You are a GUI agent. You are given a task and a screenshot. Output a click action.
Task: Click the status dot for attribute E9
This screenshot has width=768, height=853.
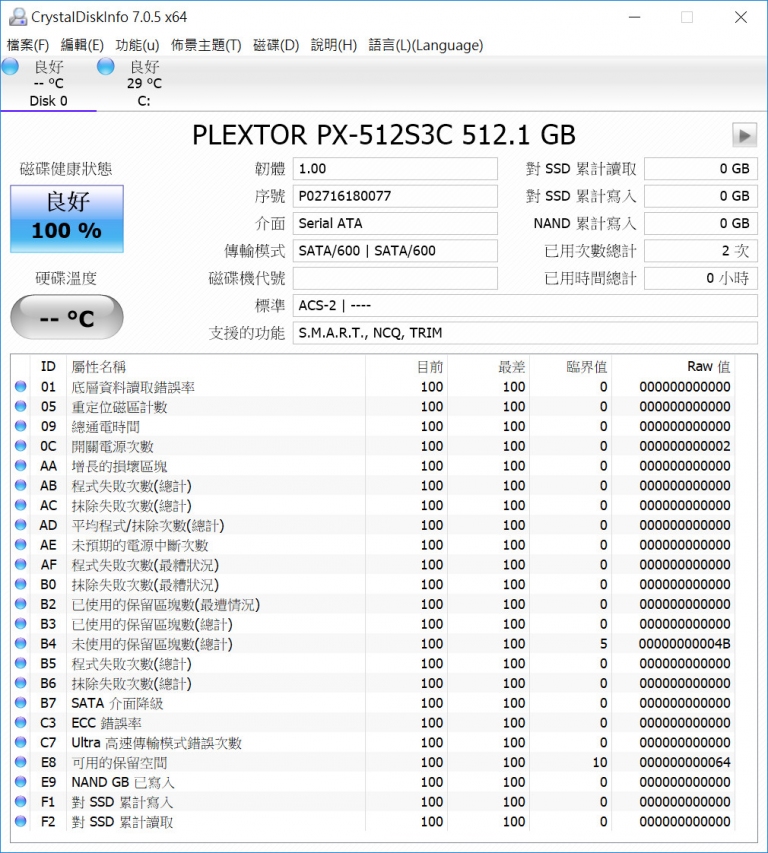coord(21,781)
